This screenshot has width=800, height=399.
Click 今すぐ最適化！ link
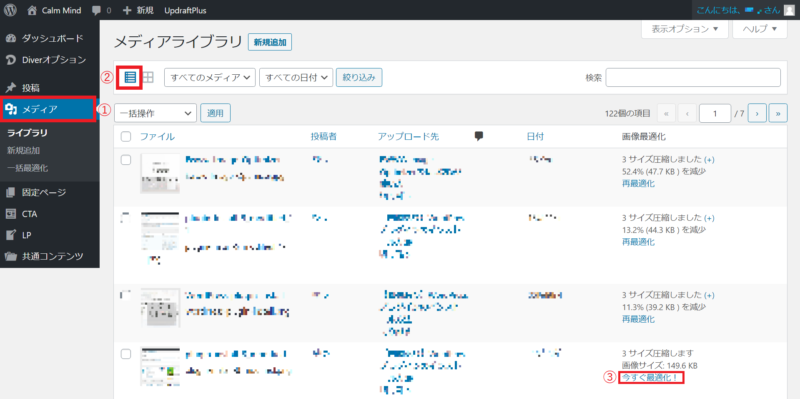[650, 378]
